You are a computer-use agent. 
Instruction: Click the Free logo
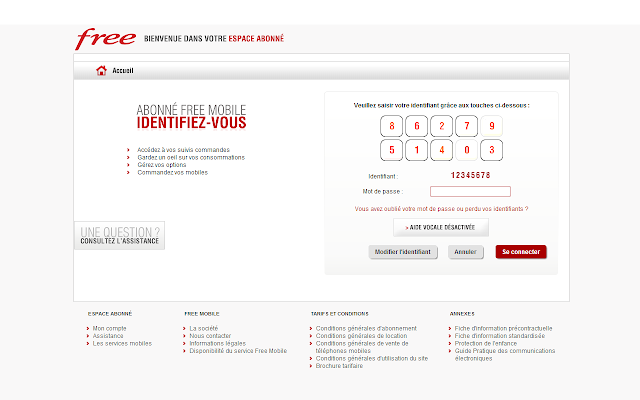(105, 39)
